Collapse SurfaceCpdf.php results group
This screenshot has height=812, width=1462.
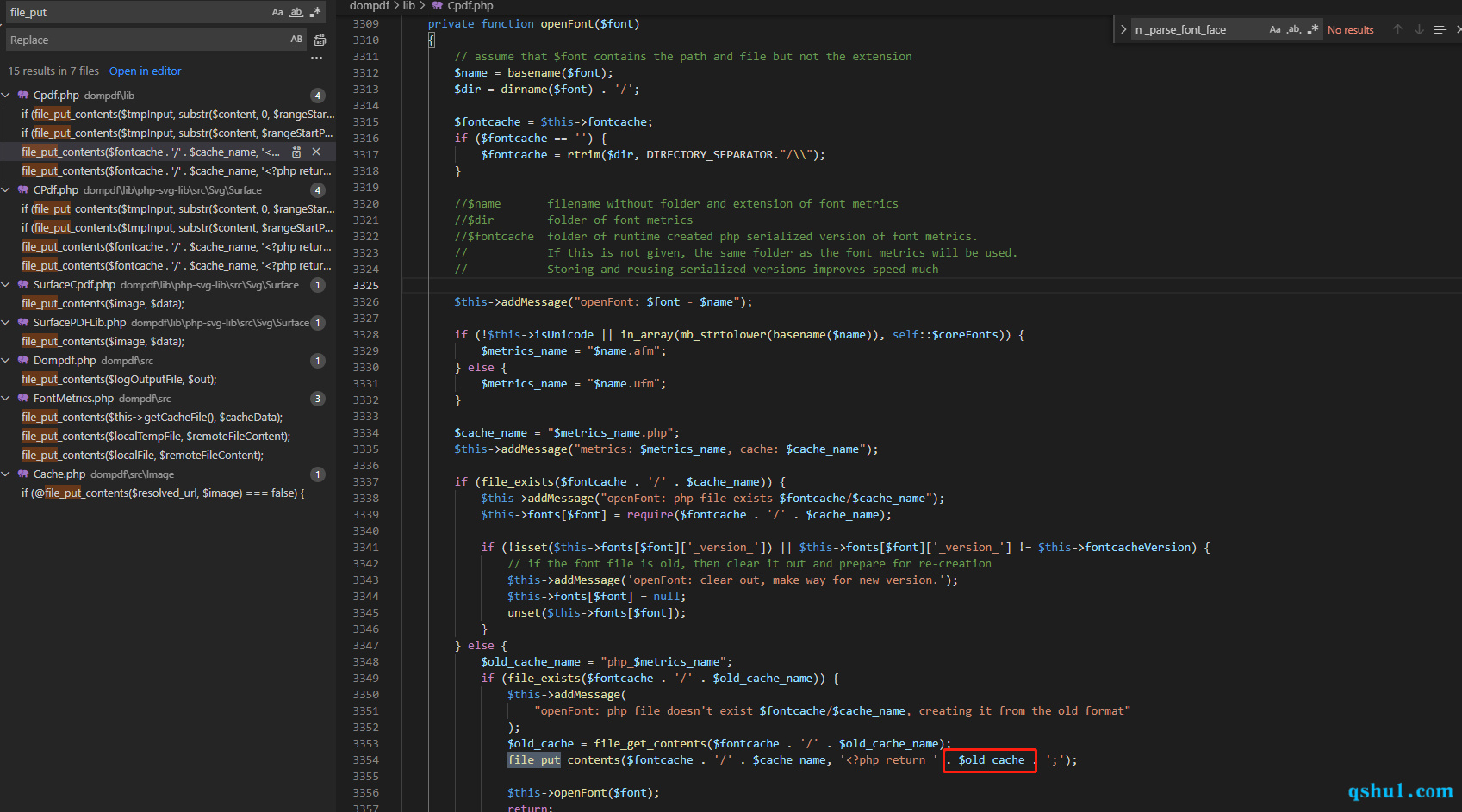click(6, 285)
